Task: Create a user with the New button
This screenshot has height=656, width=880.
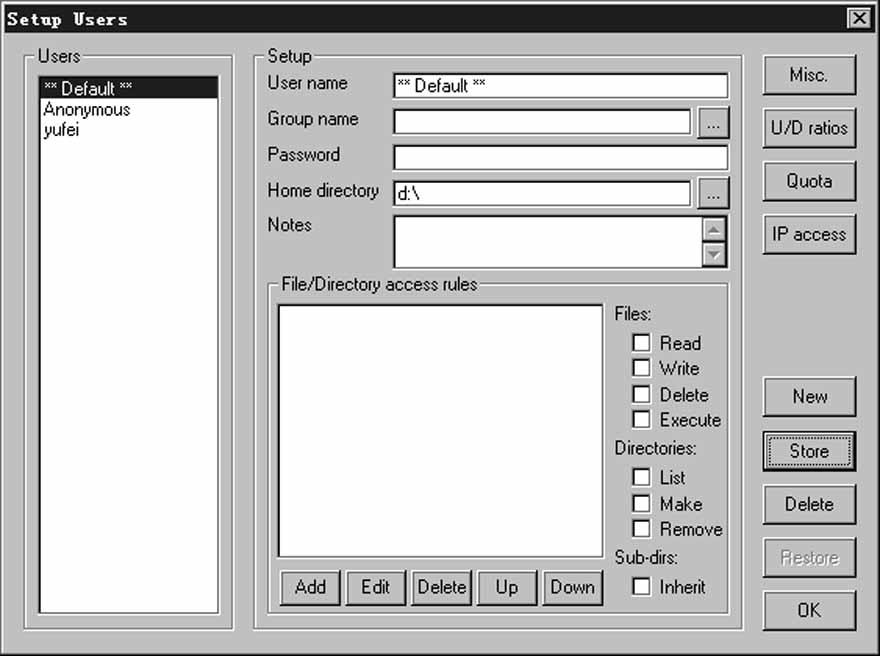Action: pos(809,397)
